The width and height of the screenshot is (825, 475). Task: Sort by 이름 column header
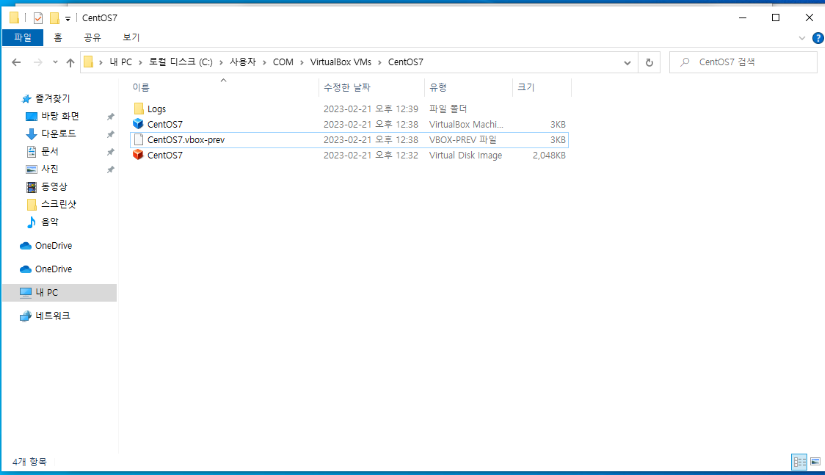coord(140,87)
